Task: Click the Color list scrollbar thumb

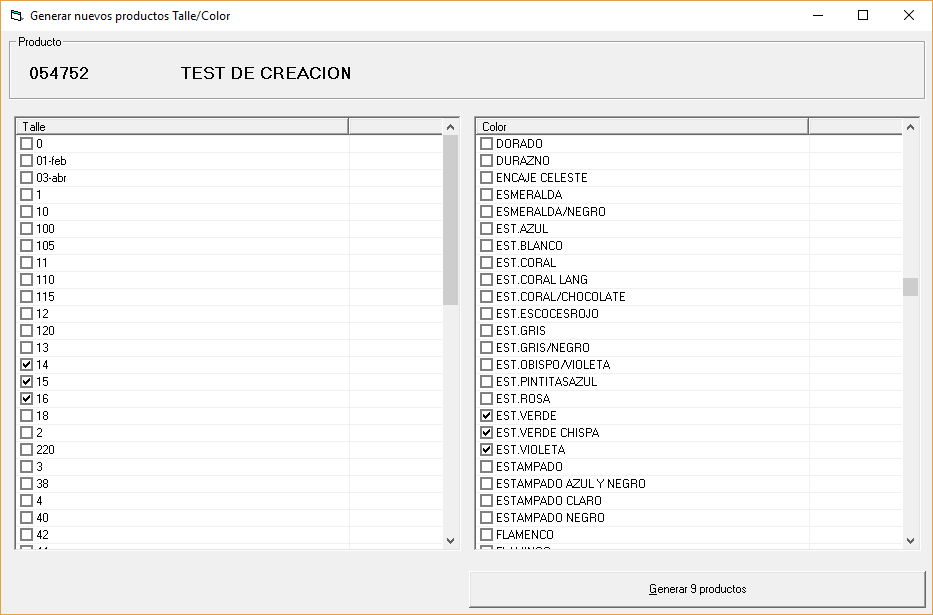Action: (910, 287)
